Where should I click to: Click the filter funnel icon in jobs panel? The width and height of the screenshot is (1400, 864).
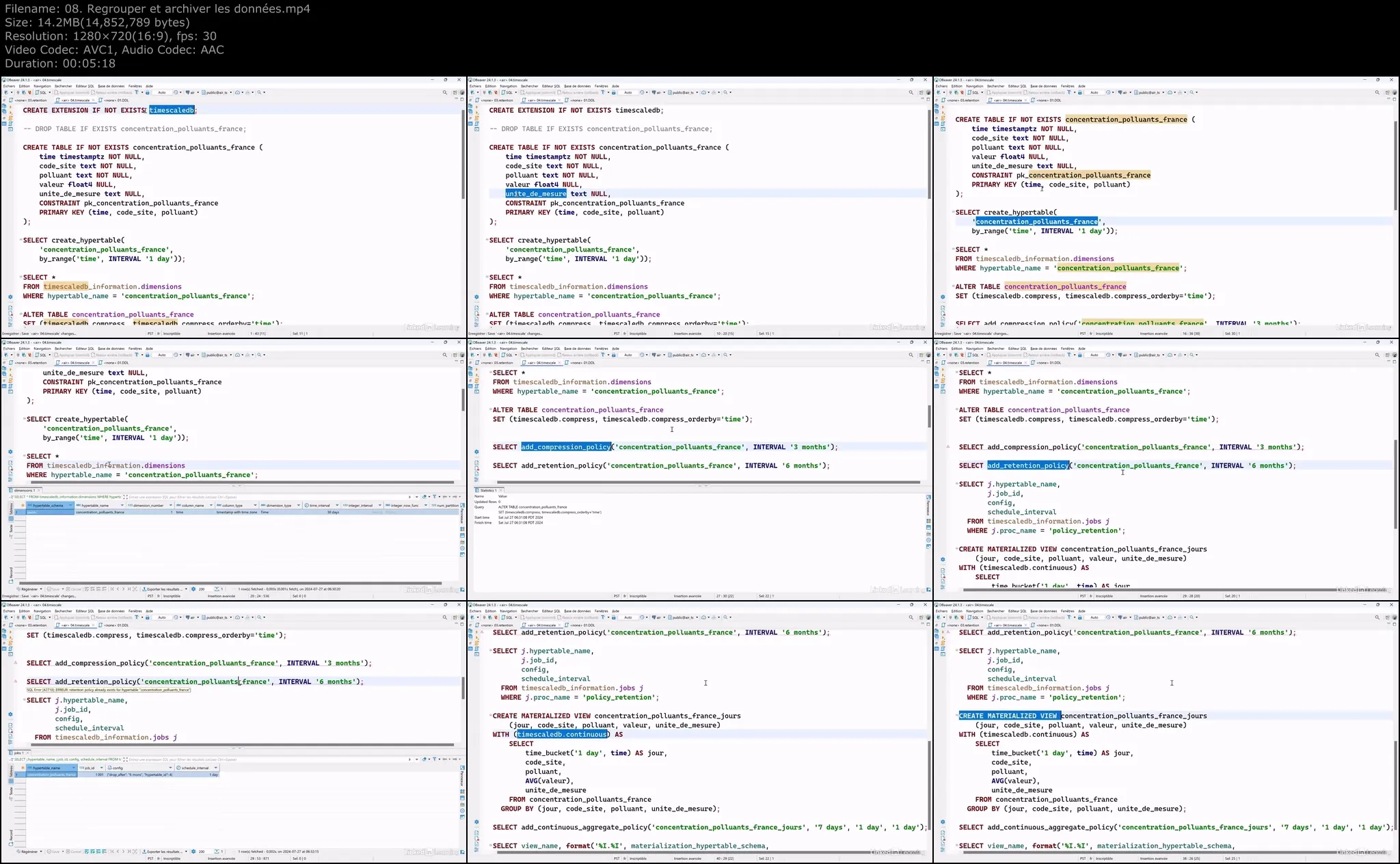click(x=435, y=759)
